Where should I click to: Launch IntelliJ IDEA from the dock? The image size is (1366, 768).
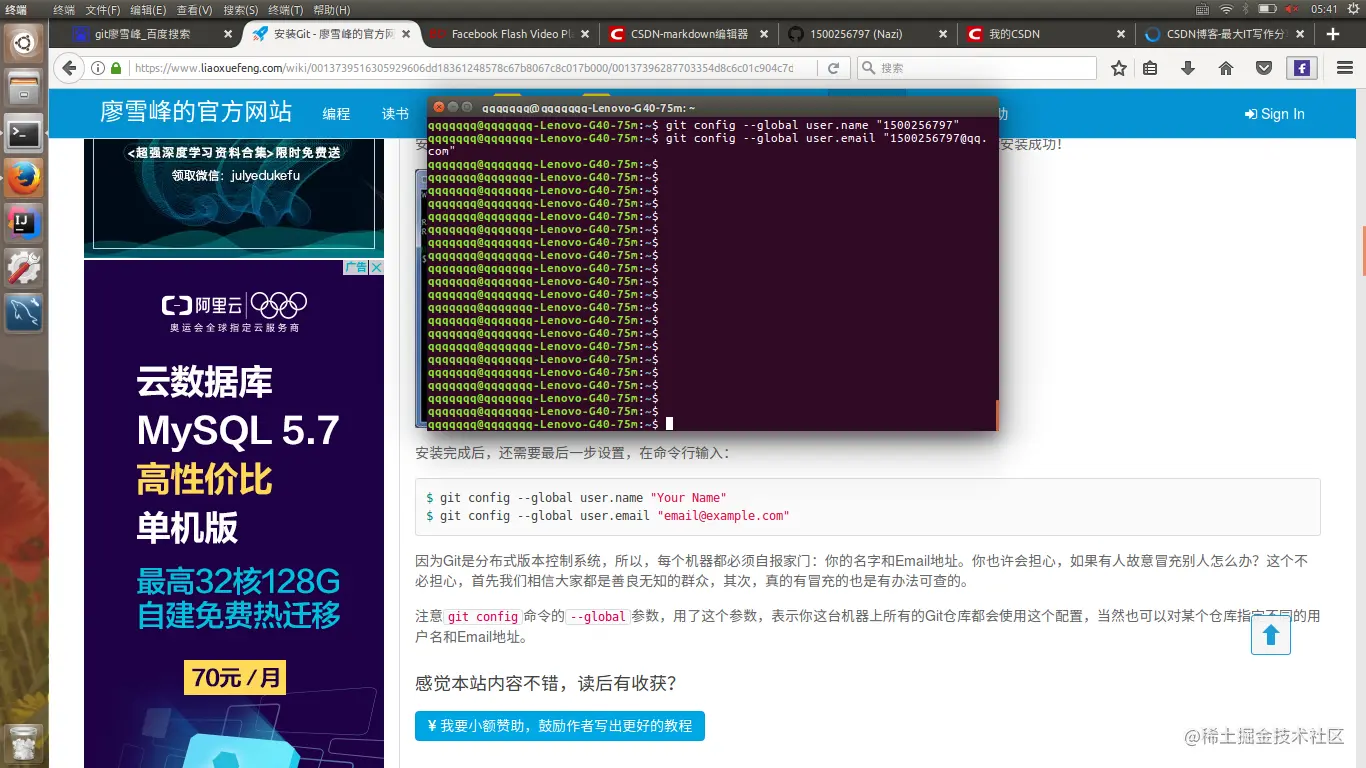click(x=24, y=224)
